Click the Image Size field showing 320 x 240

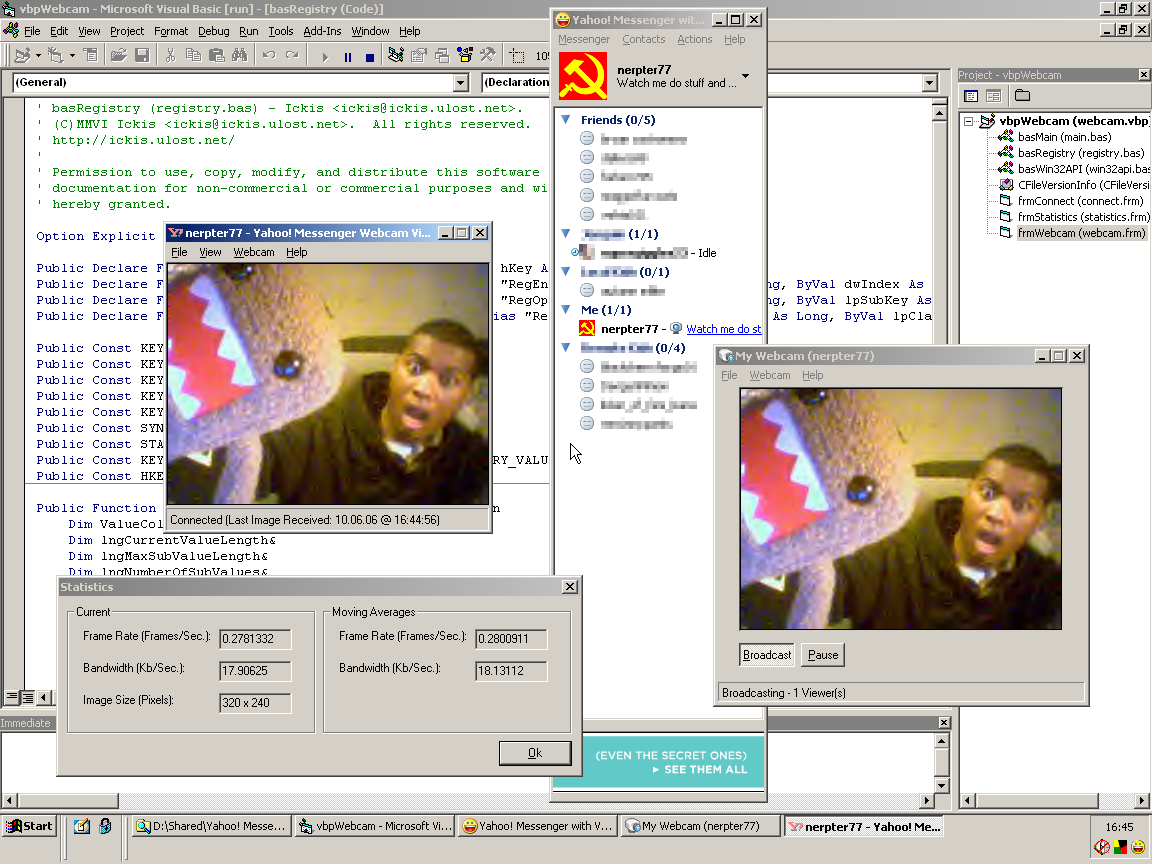click(255, 702)
